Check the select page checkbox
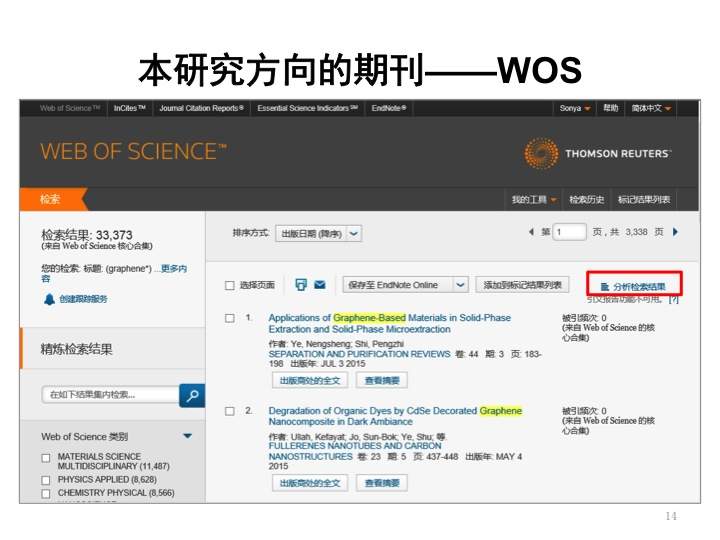Viewport: 720px width, 540px height. [x=230, y=285]
